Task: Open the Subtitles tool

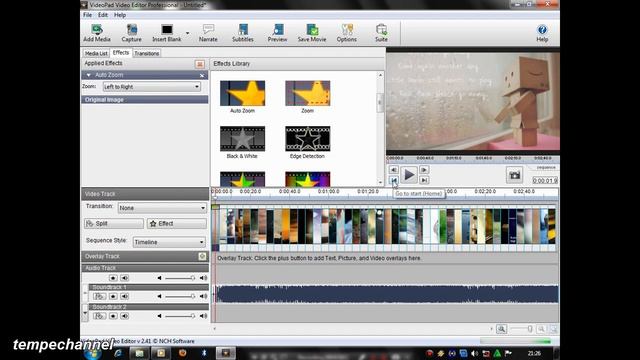Action: [243, 33]
